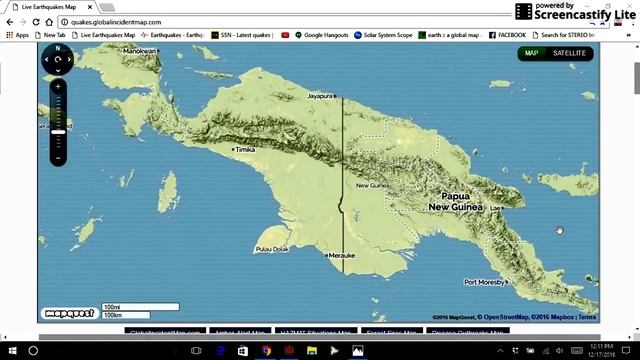
Task: Open a new browser tab
Action: [x=107, y=7]
